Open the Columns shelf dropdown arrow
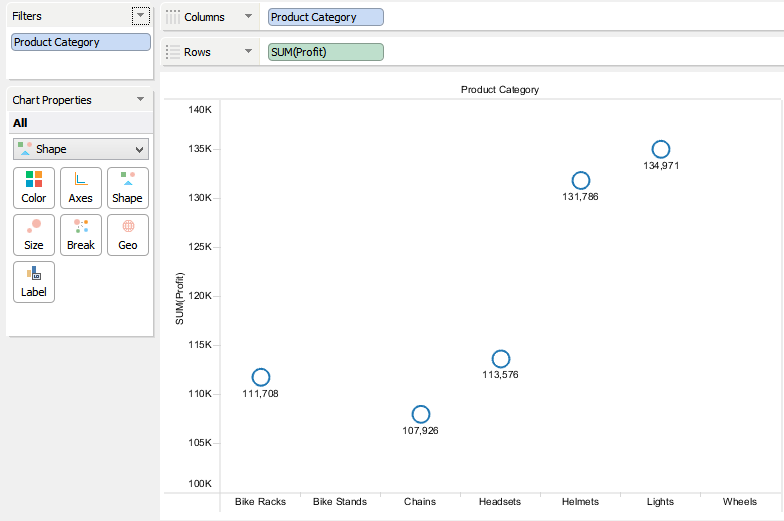 pyautogui.click(x=248, y=17)
